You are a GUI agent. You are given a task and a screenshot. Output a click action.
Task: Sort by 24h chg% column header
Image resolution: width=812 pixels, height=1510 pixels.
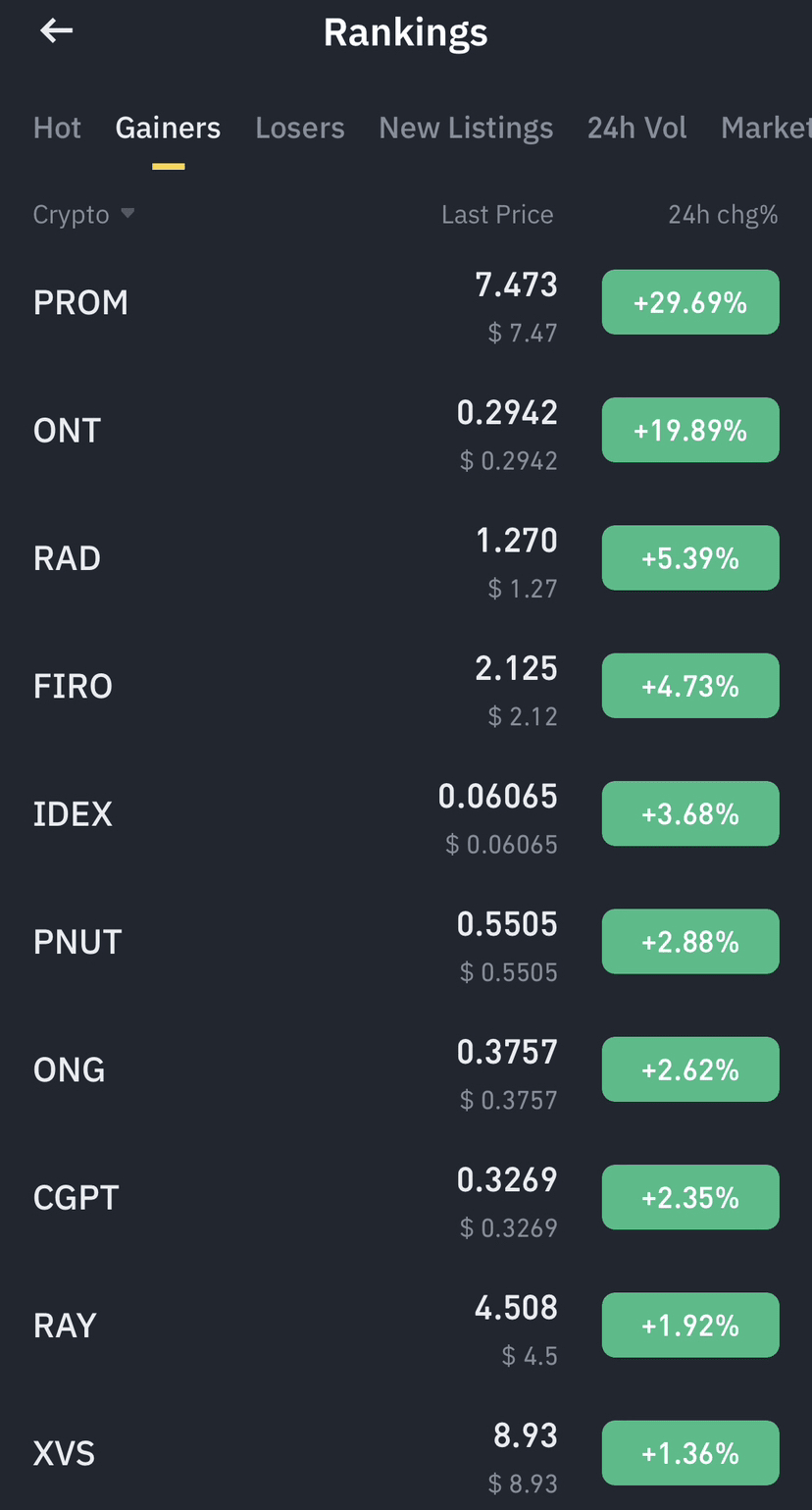click(723, 215)
